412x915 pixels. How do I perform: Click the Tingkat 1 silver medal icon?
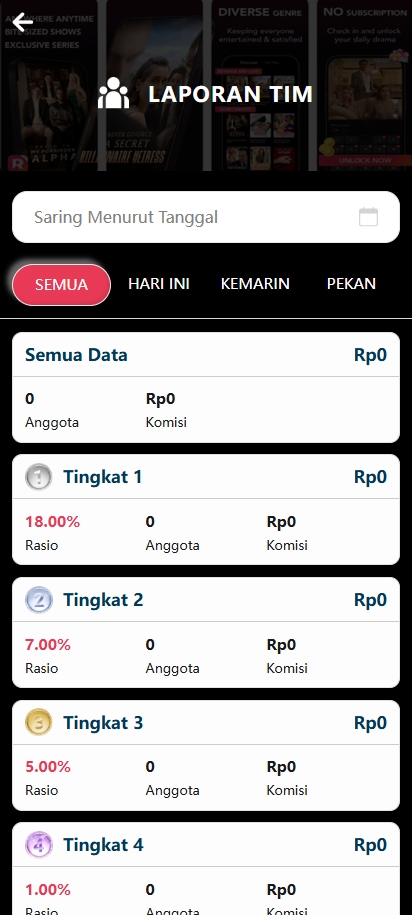coord(39,477)
